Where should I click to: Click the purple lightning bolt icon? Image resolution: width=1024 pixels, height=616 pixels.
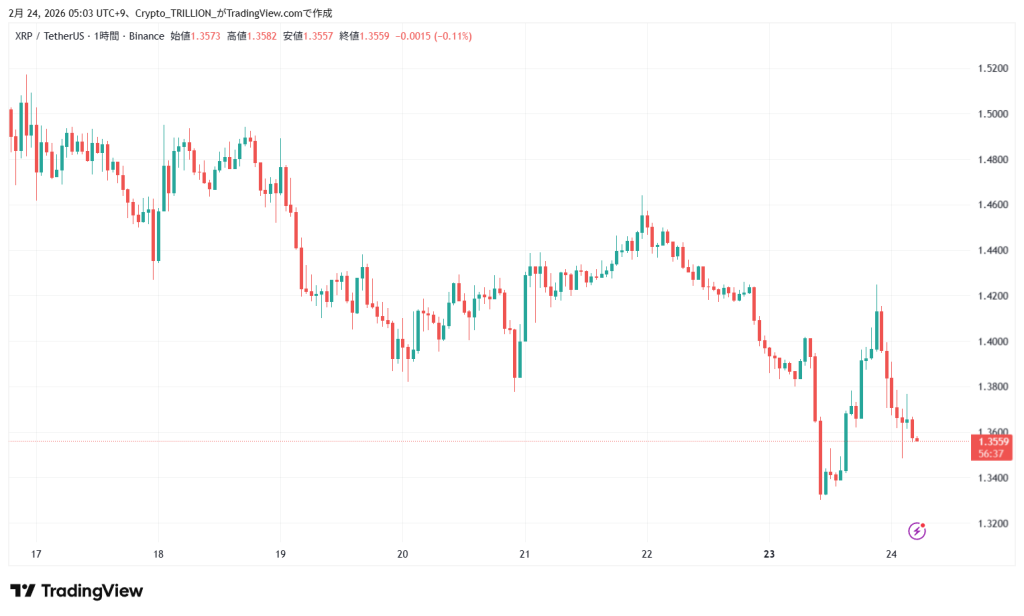917,531
